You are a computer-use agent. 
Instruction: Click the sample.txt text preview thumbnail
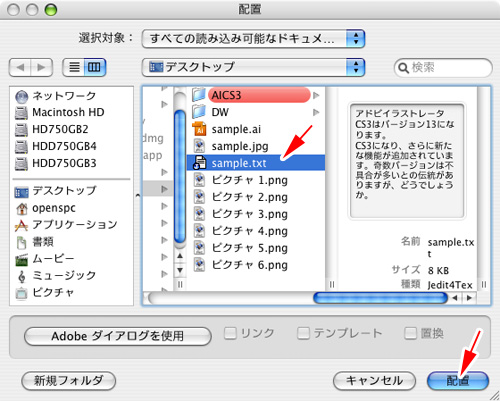click(406, 161)
